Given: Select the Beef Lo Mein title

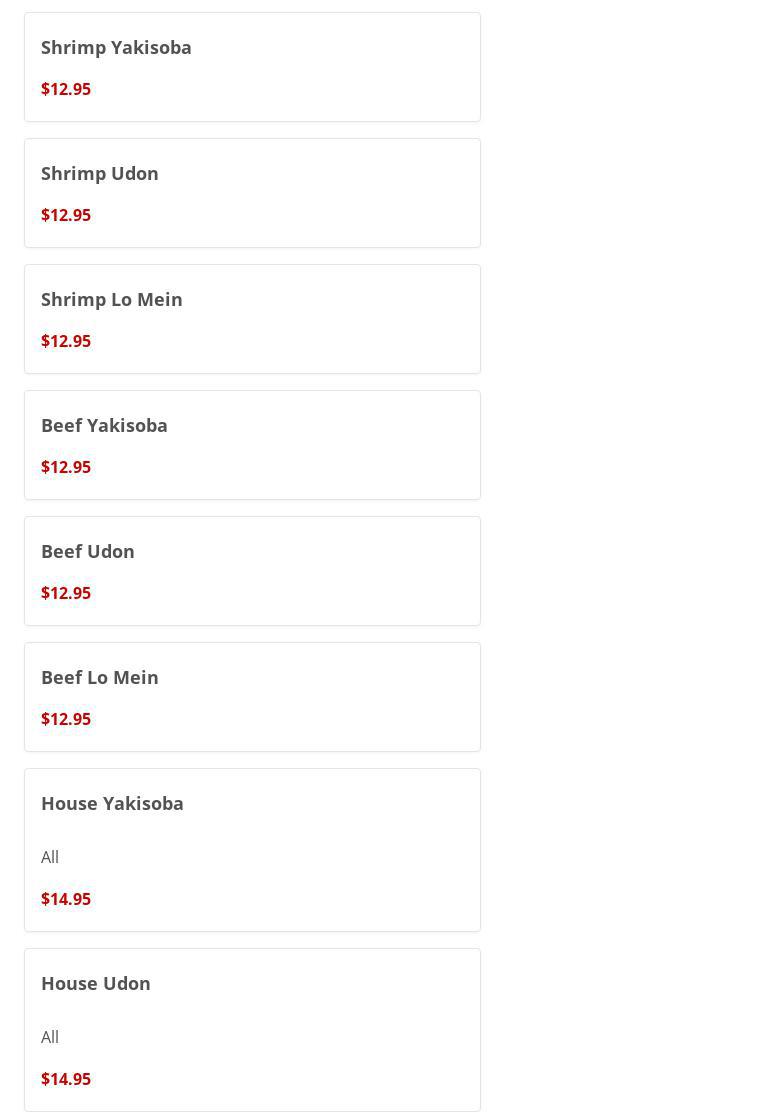Looking at the screenshot, I should (100, 677).
